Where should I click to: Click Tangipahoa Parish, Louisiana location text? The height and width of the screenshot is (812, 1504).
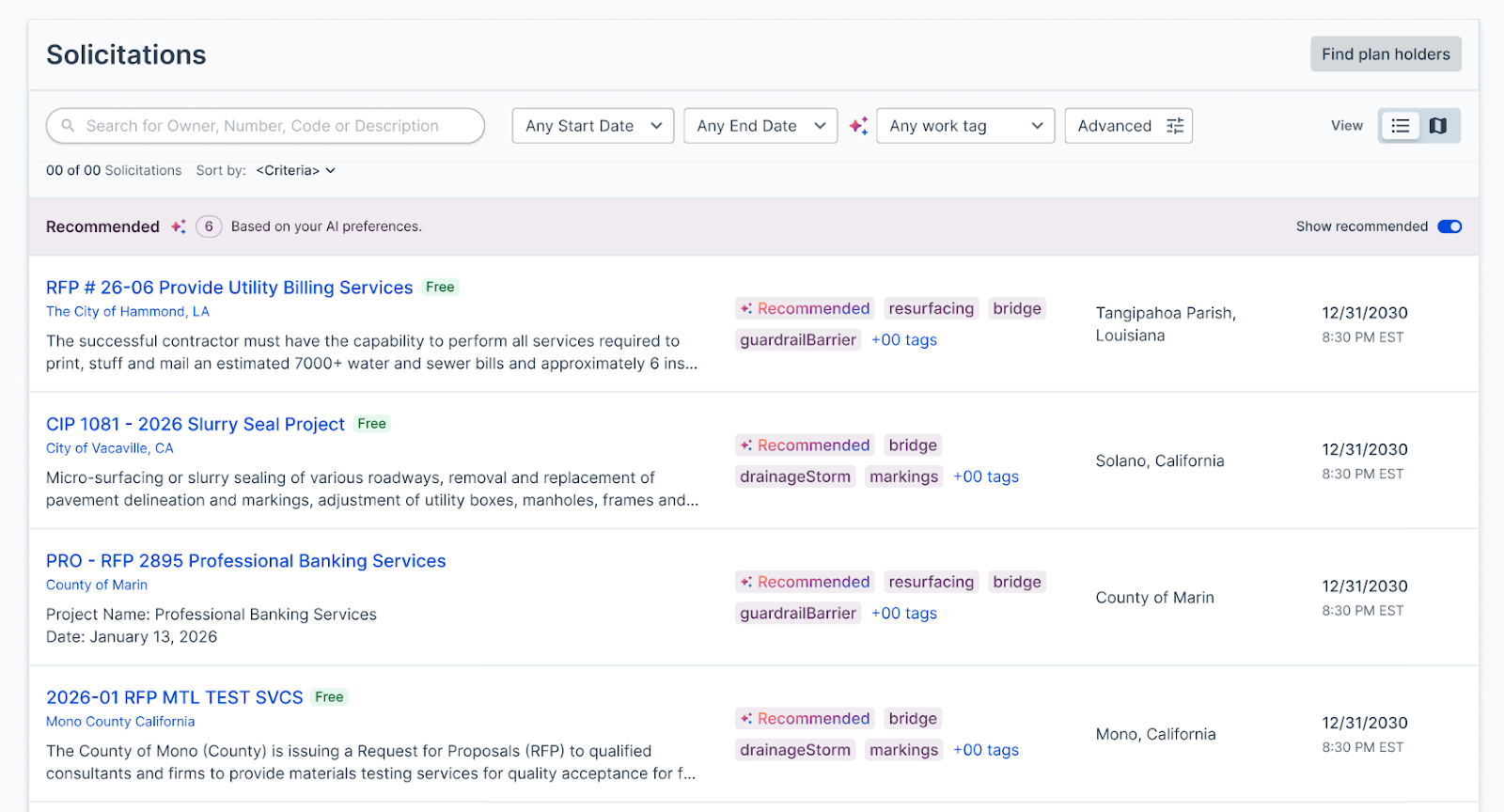(1166, 324)
